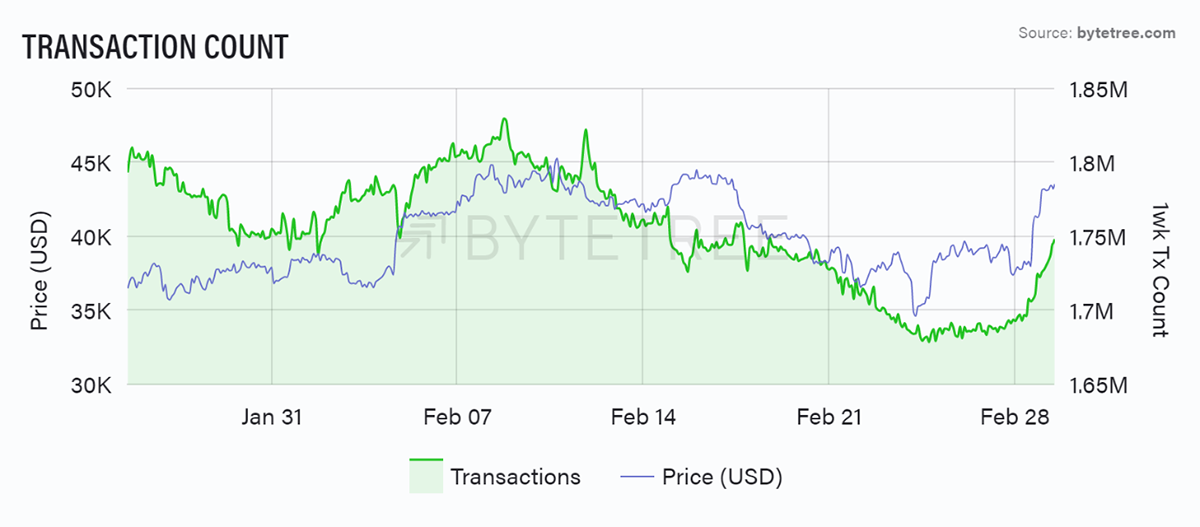
Task: Click the green Transactions legend swatch
Action: point(425,476)
